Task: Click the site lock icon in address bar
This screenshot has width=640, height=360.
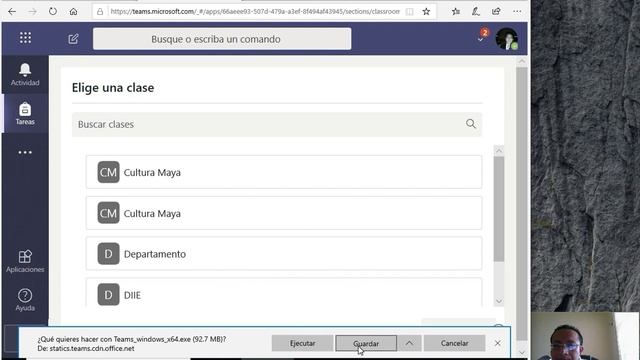Action: coord(100,12)
